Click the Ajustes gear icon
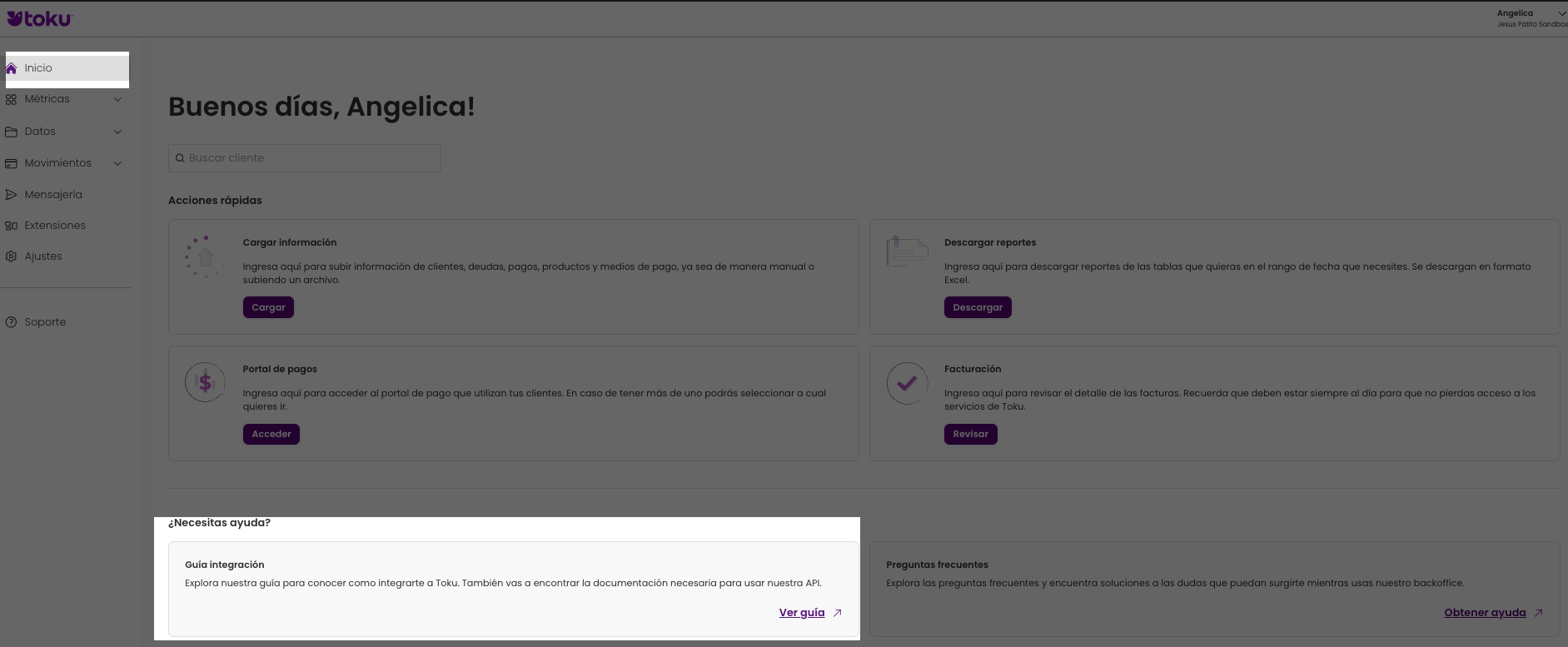 pyautogui.click(x=11, y=256)
